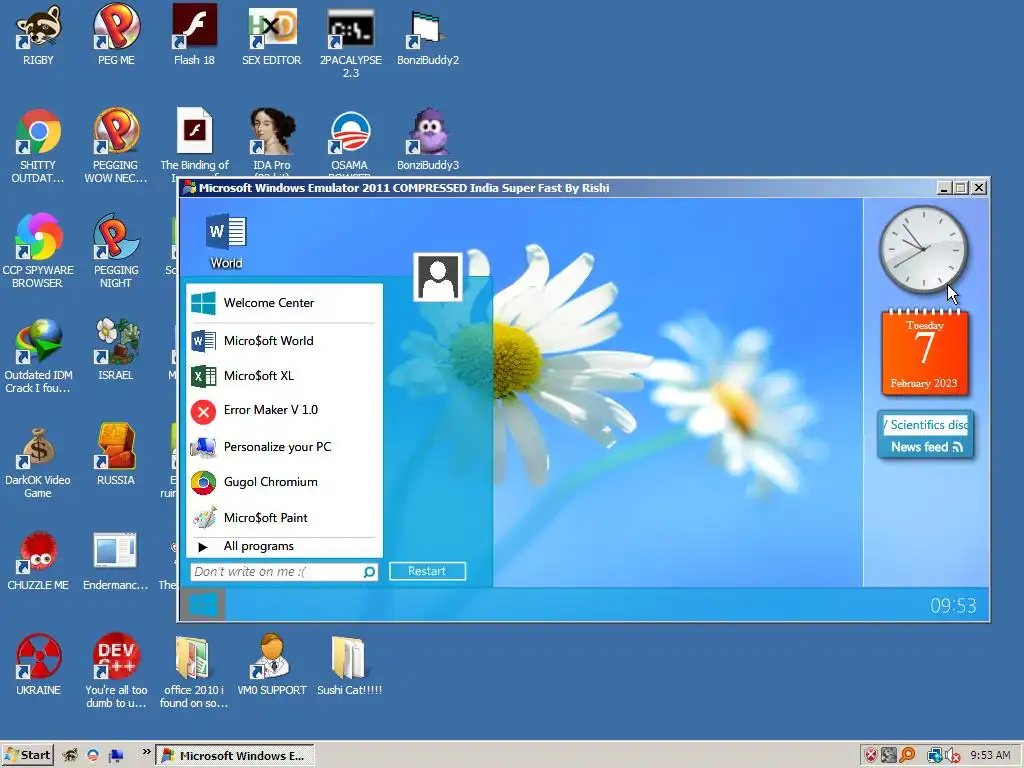1024x768 pixels.
Task: Select Microsoft Windows E... taskbar button
Action: click(x=235, y=756)
